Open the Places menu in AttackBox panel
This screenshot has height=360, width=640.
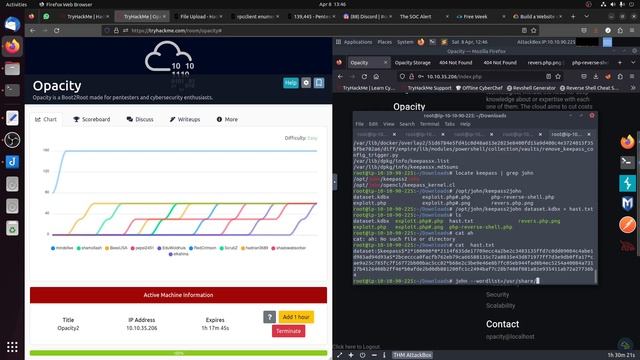(x=384, y=42)
